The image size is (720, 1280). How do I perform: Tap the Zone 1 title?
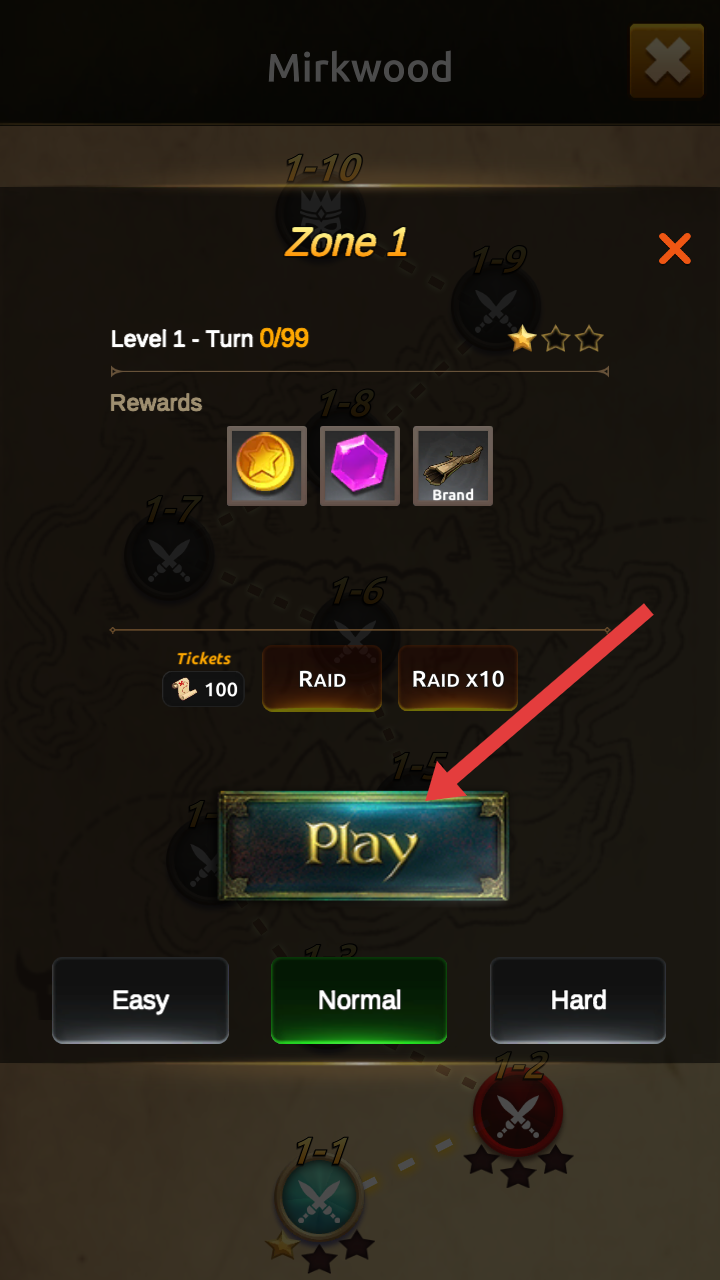[x=347, y=242]
